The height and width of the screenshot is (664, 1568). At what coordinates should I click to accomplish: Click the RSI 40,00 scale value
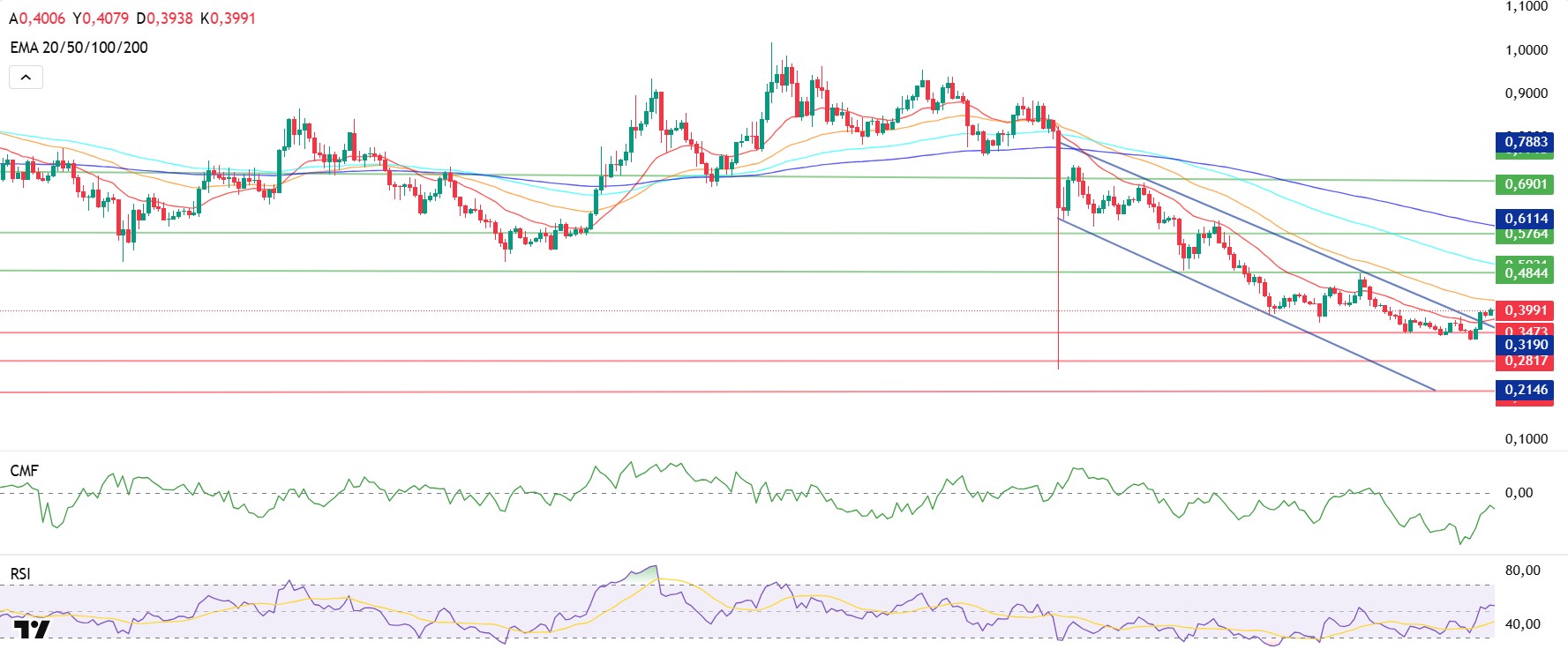pyautogui.click(x=1522, y=624)
